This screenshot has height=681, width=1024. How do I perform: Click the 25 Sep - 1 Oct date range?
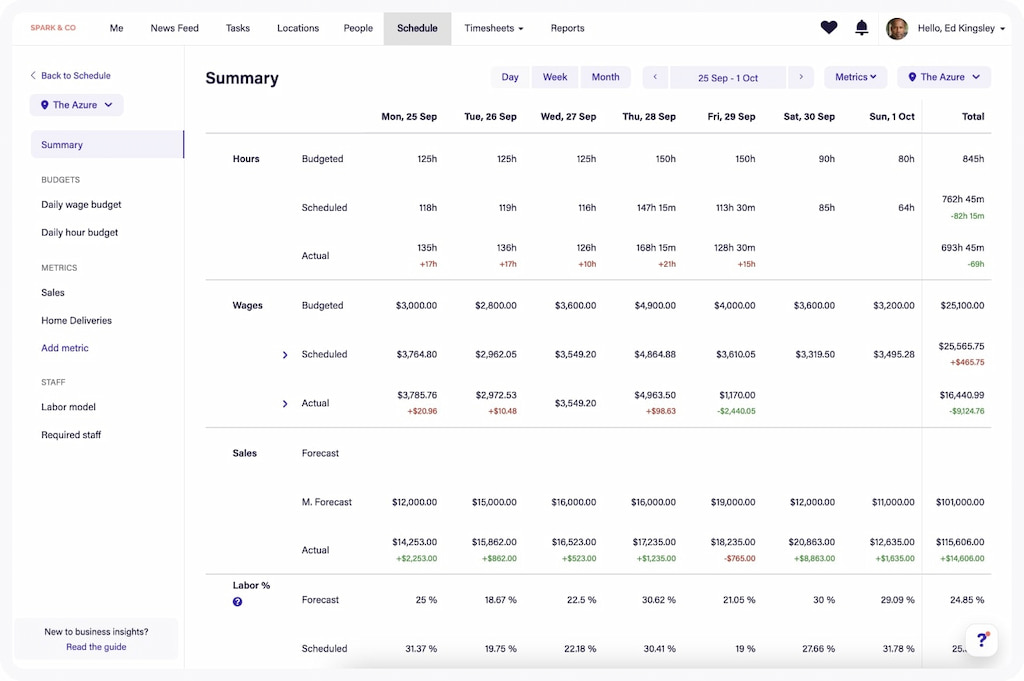[x=727, y=78]
